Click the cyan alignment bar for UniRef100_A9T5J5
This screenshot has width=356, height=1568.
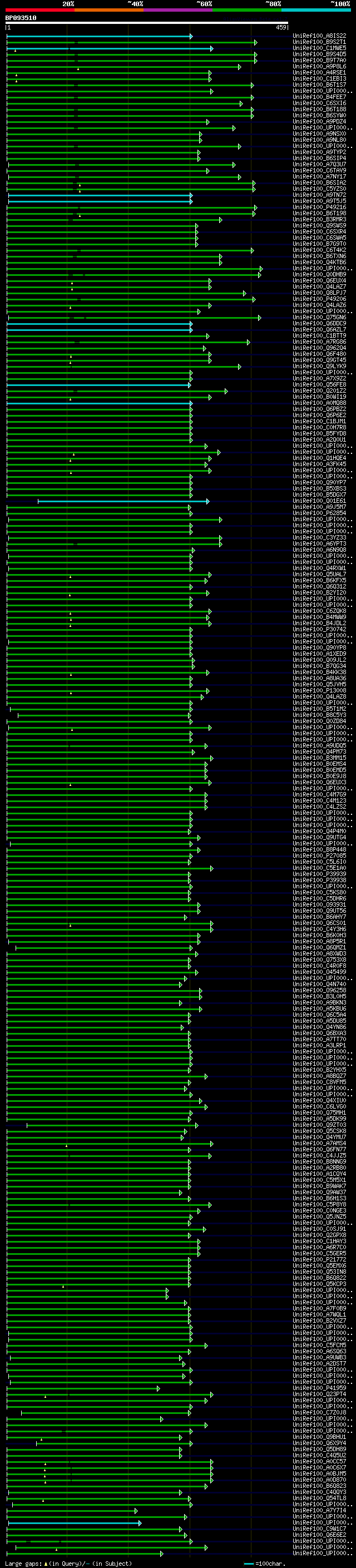point(101,201)
